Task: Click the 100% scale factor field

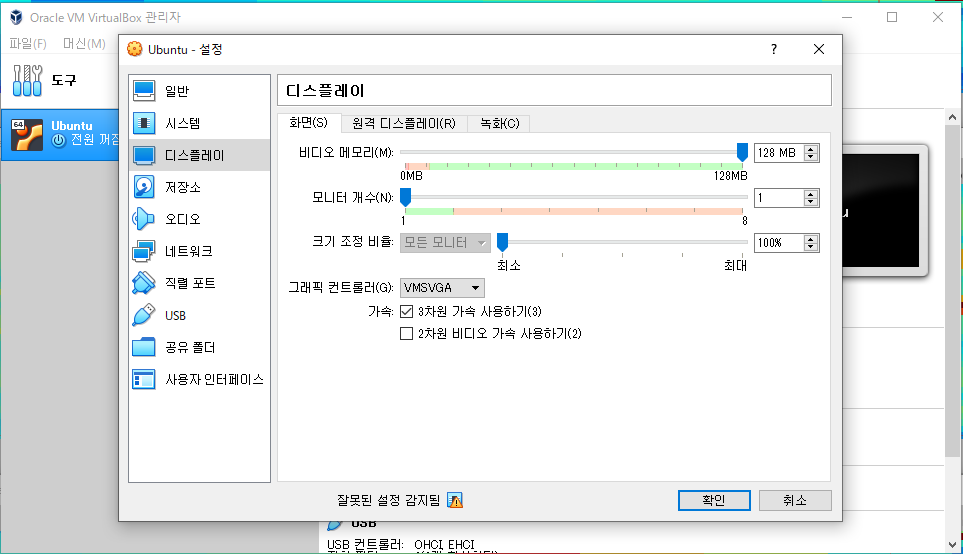Action: point(779,243)
